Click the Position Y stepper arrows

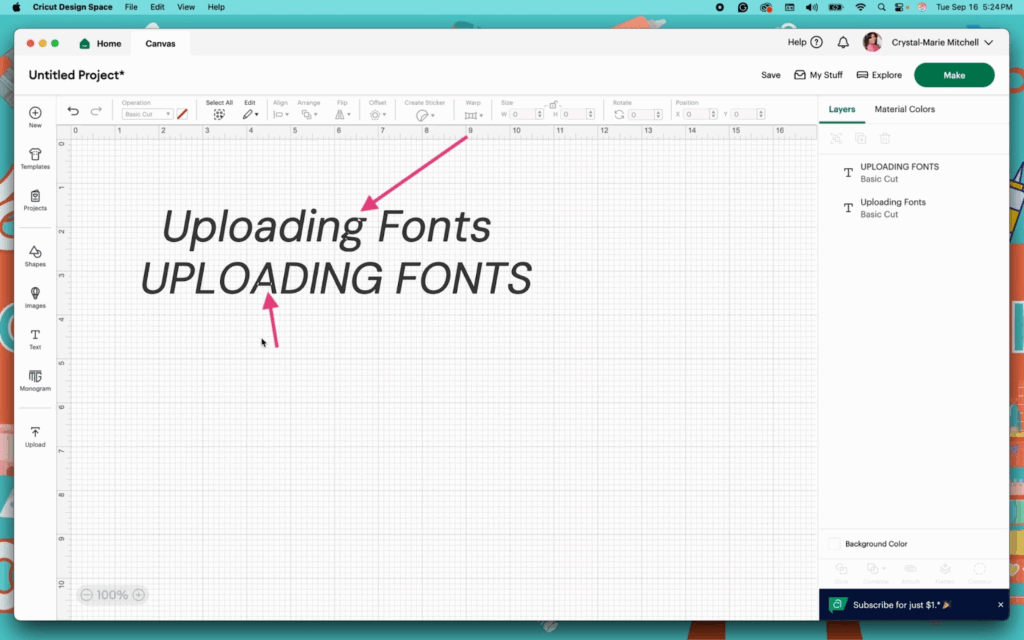tap(761, 114)
